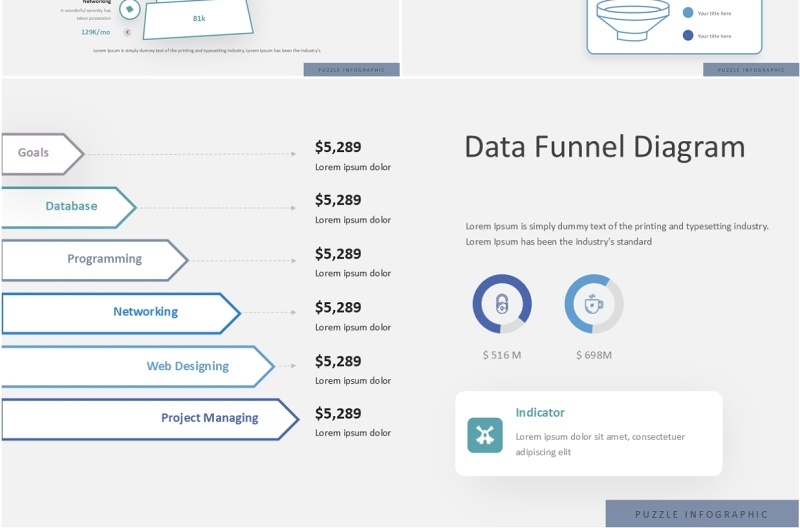Click the padlock icon in the donut chart
This screenshot has height=528, width=800.
(x=502, y=304)
